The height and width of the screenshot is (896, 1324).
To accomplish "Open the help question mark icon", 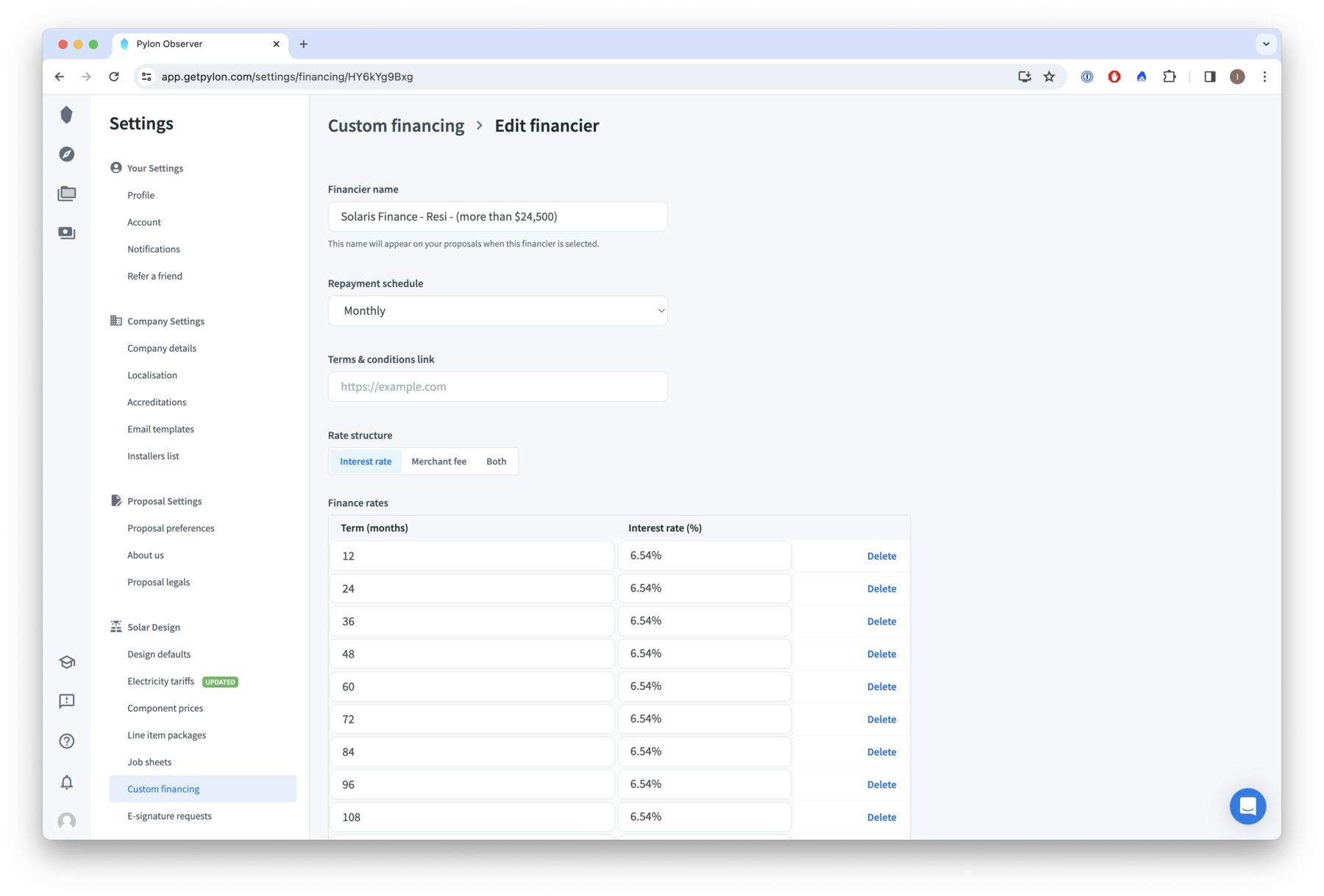I will pyautogui.click(x=67, y=741).
